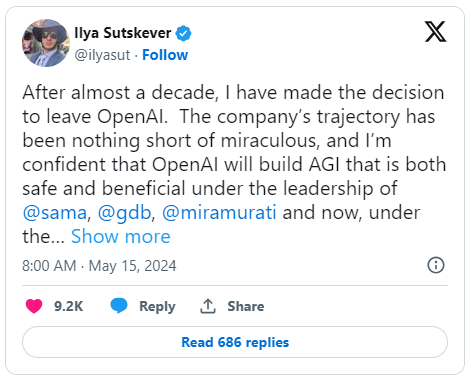Click the Ilya Sutskever display name
The width and height of the screenshot is (471, 379).
123,33
